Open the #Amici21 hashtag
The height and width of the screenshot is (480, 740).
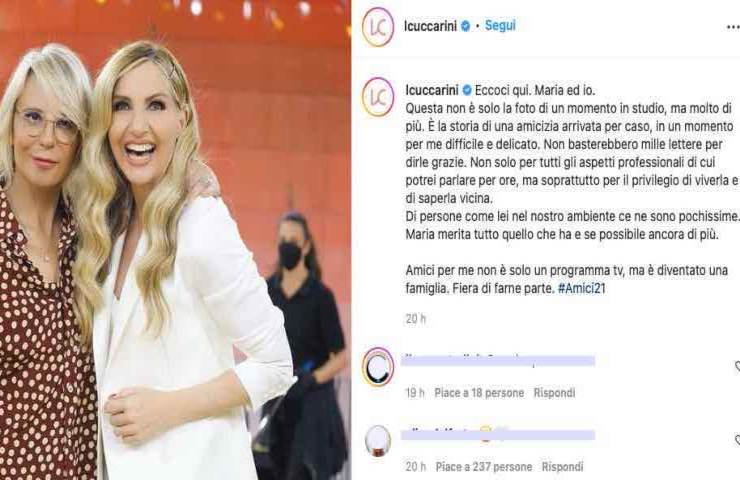pos(581,288)
